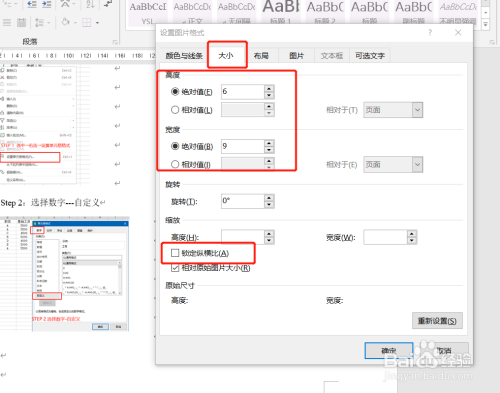Switch to the 布局 tab
Image resolution: width=500 pixels, height=393 pixels.
[x=261, y=56]
